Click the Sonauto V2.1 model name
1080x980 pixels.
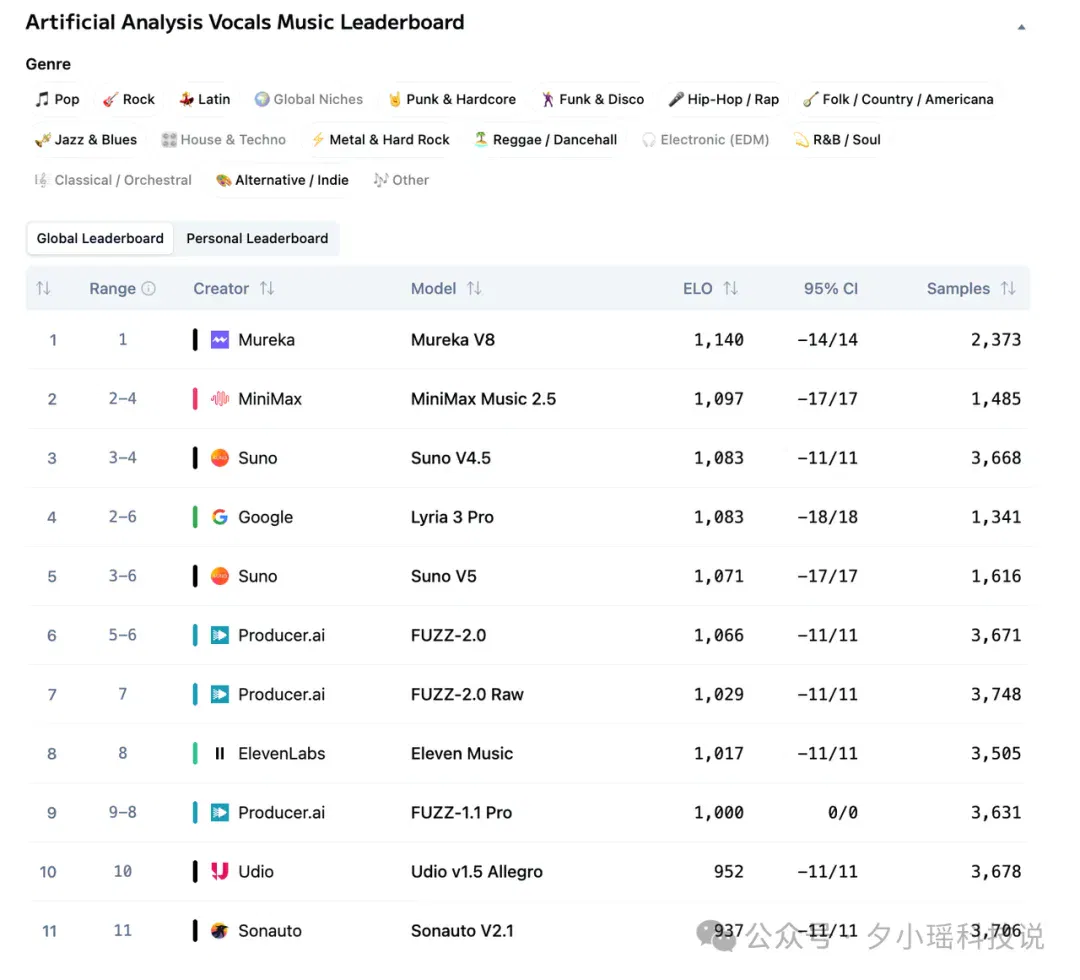[x=462, y=930]
